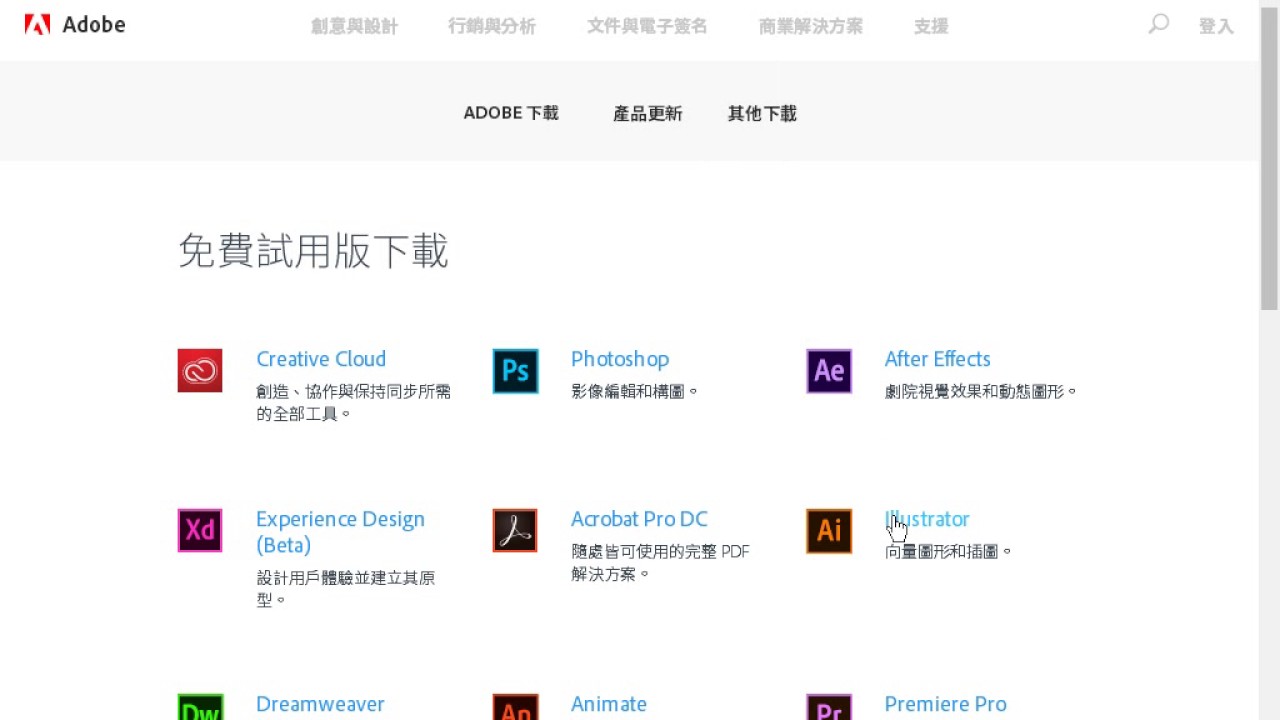Open the 文件與電子簽名 menu

tap(647, 27)
